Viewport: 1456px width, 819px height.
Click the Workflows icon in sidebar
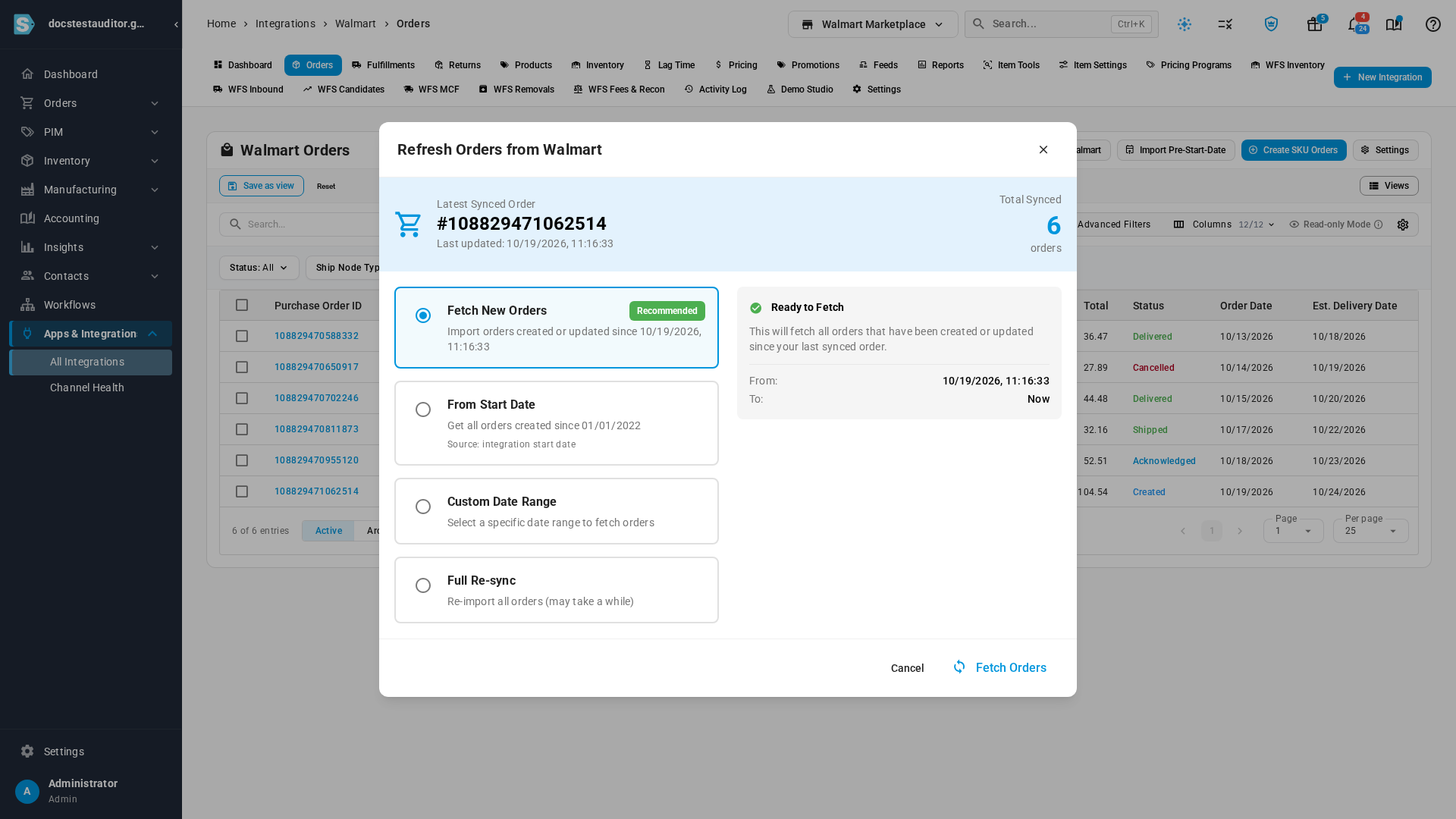click(27, 305)
